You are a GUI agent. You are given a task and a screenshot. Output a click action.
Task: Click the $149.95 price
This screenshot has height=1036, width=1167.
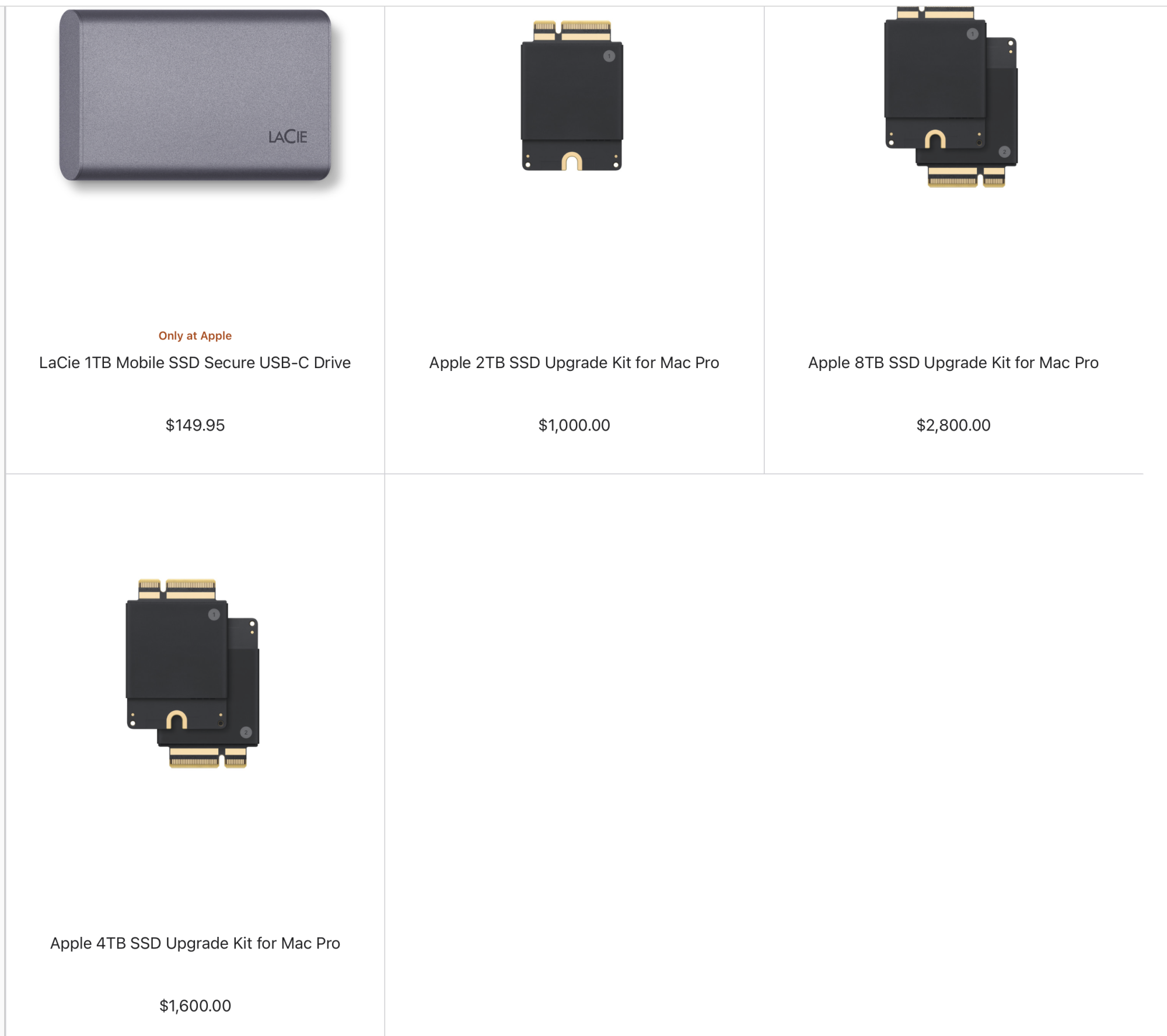[195, 425]
